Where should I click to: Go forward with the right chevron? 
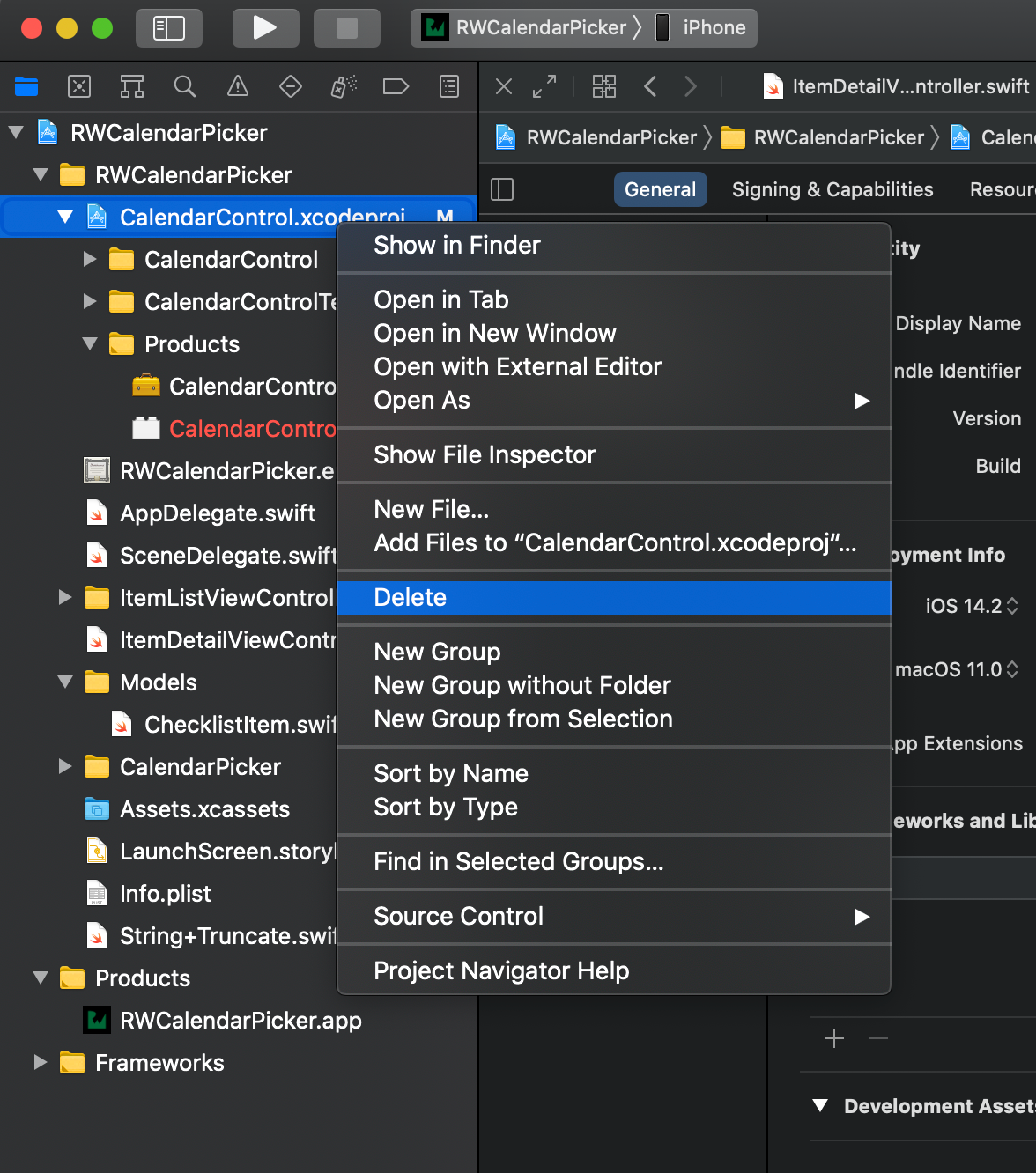(691, 86)
